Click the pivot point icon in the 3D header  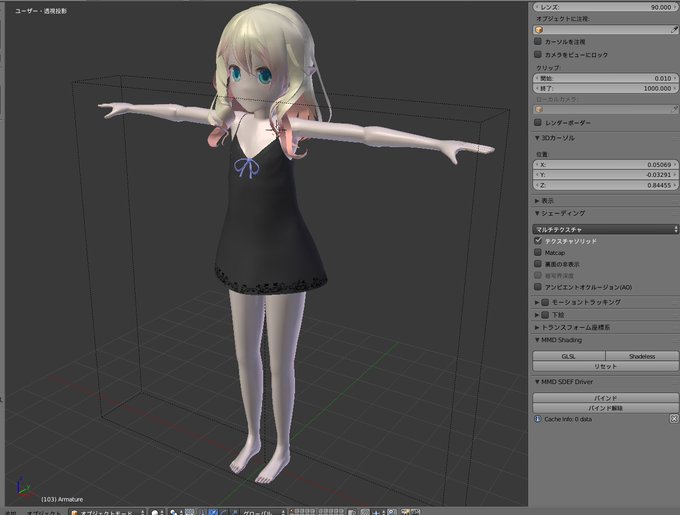173,512
